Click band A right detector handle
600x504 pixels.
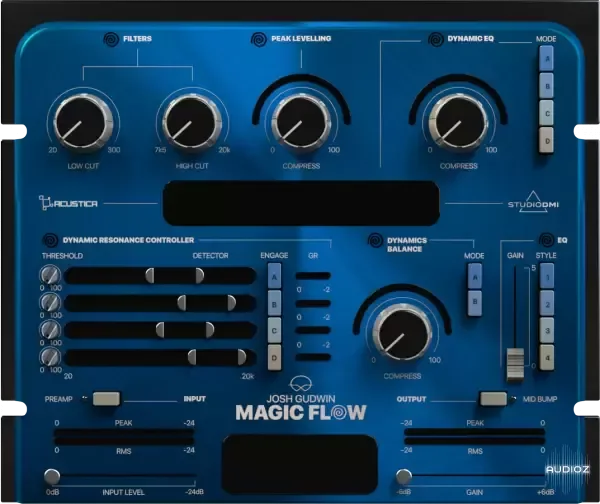pos(199,276)
